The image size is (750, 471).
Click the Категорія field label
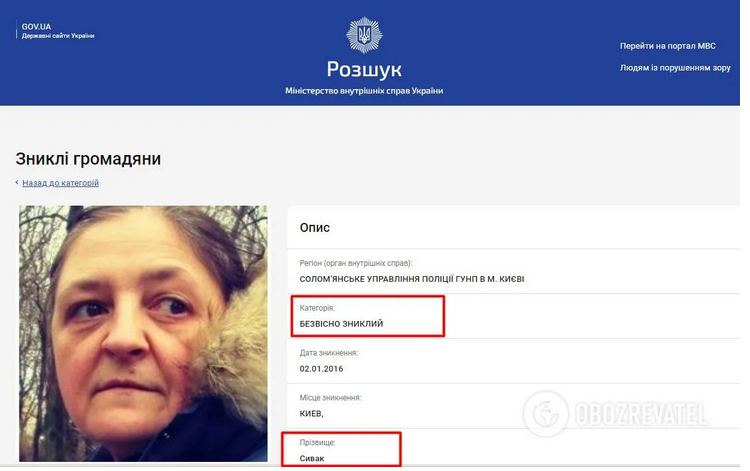pyautogui.click(x=317, y=308)
